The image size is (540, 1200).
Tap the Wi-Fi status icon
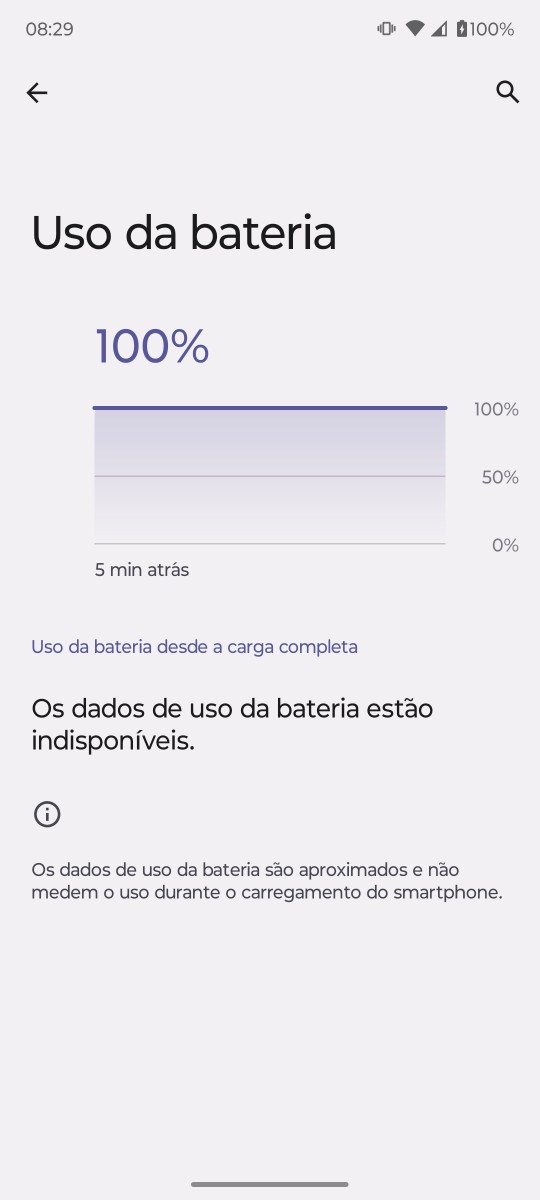click(x=415, y=29)
